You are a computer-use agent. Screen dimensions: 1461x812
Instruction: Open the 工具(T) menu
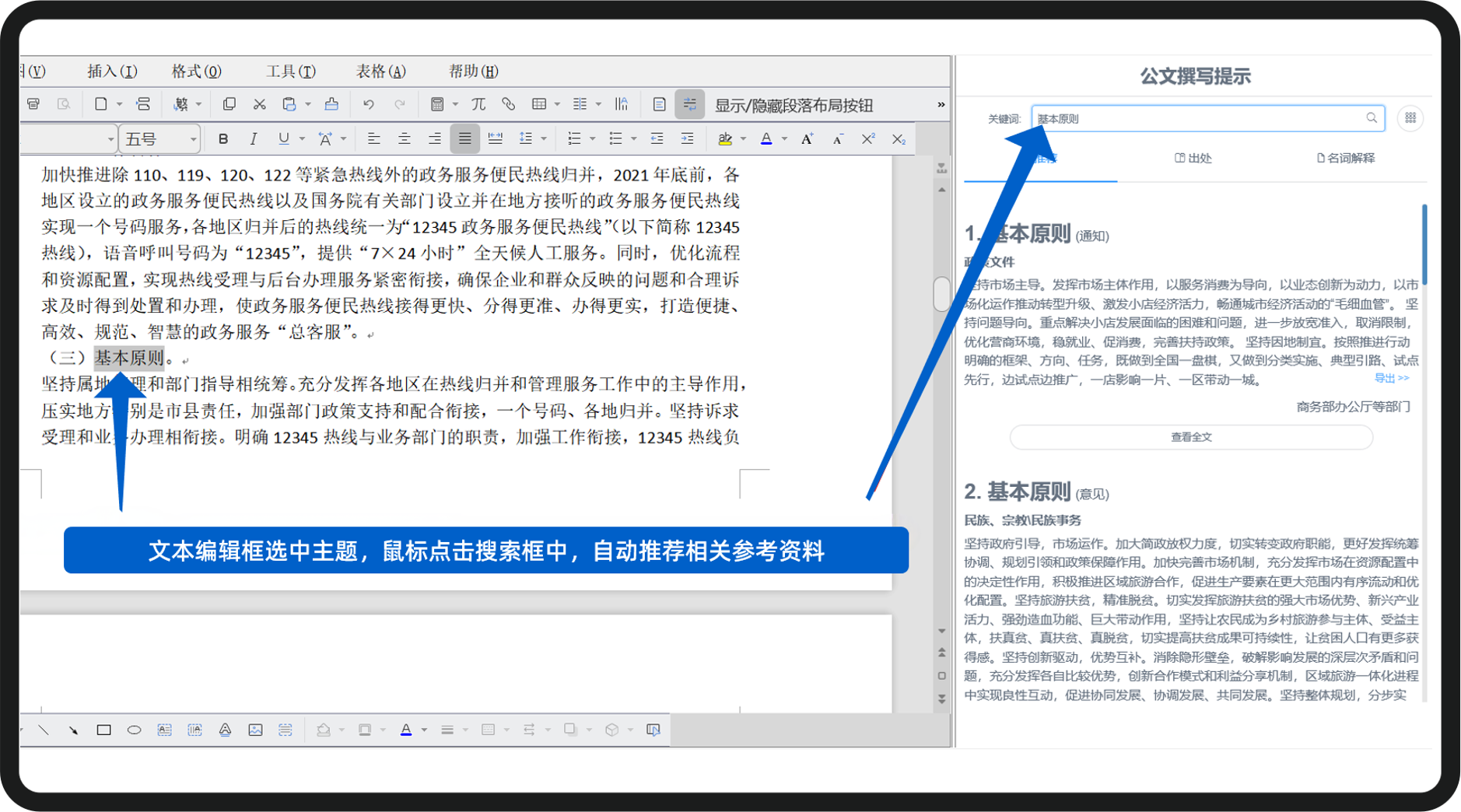[290, 72]
